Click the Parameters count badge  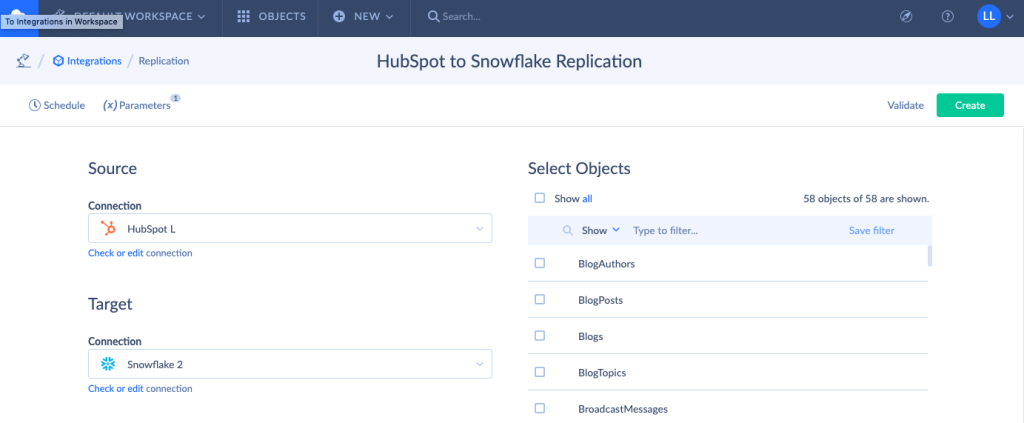[x=176, y=98]
